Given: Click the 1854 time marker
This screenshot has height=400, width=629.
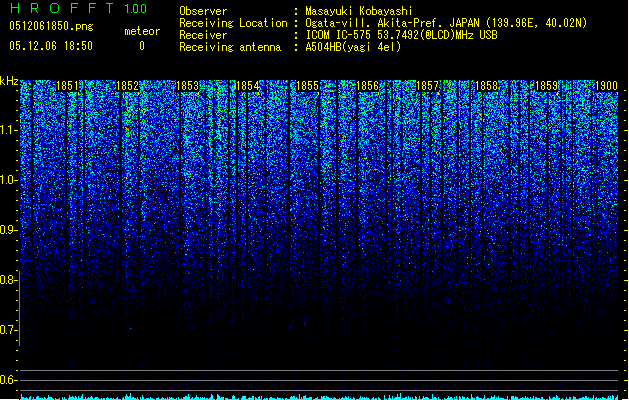Looking at the screenshot, I should [248, 86].
